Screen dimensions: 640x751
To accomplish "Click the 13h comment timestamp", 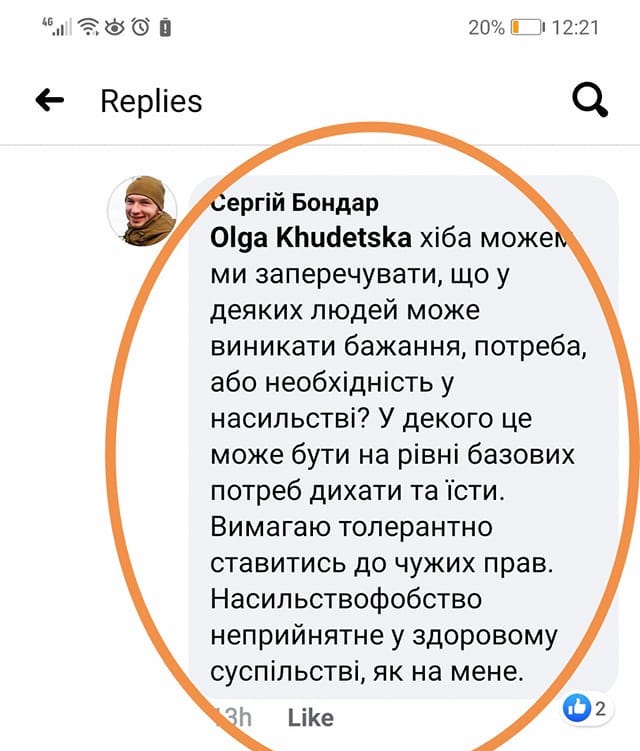I will click(234, 717).
